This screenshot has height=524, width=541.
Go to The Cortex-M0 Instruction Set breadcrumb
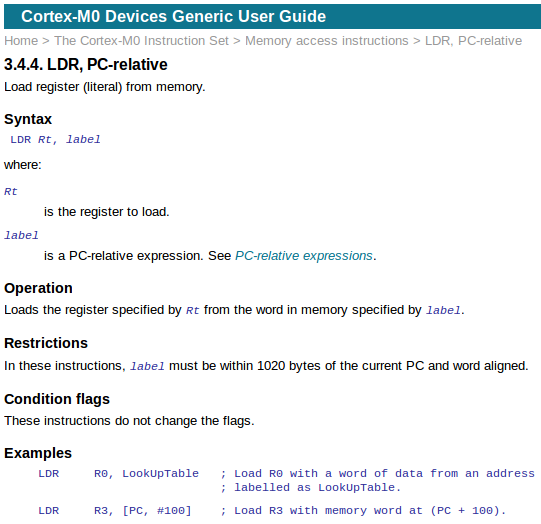[141, 41]
